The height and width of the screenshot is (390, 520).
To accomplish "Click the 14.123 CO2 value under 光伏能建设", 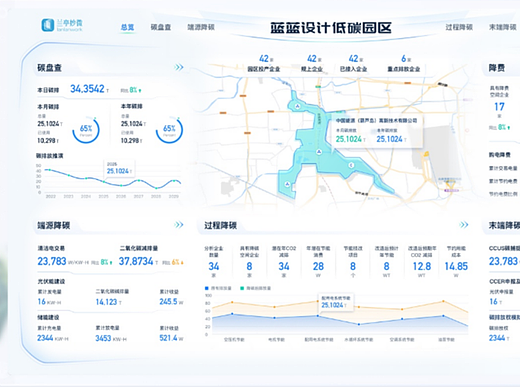I will (106, 302).
